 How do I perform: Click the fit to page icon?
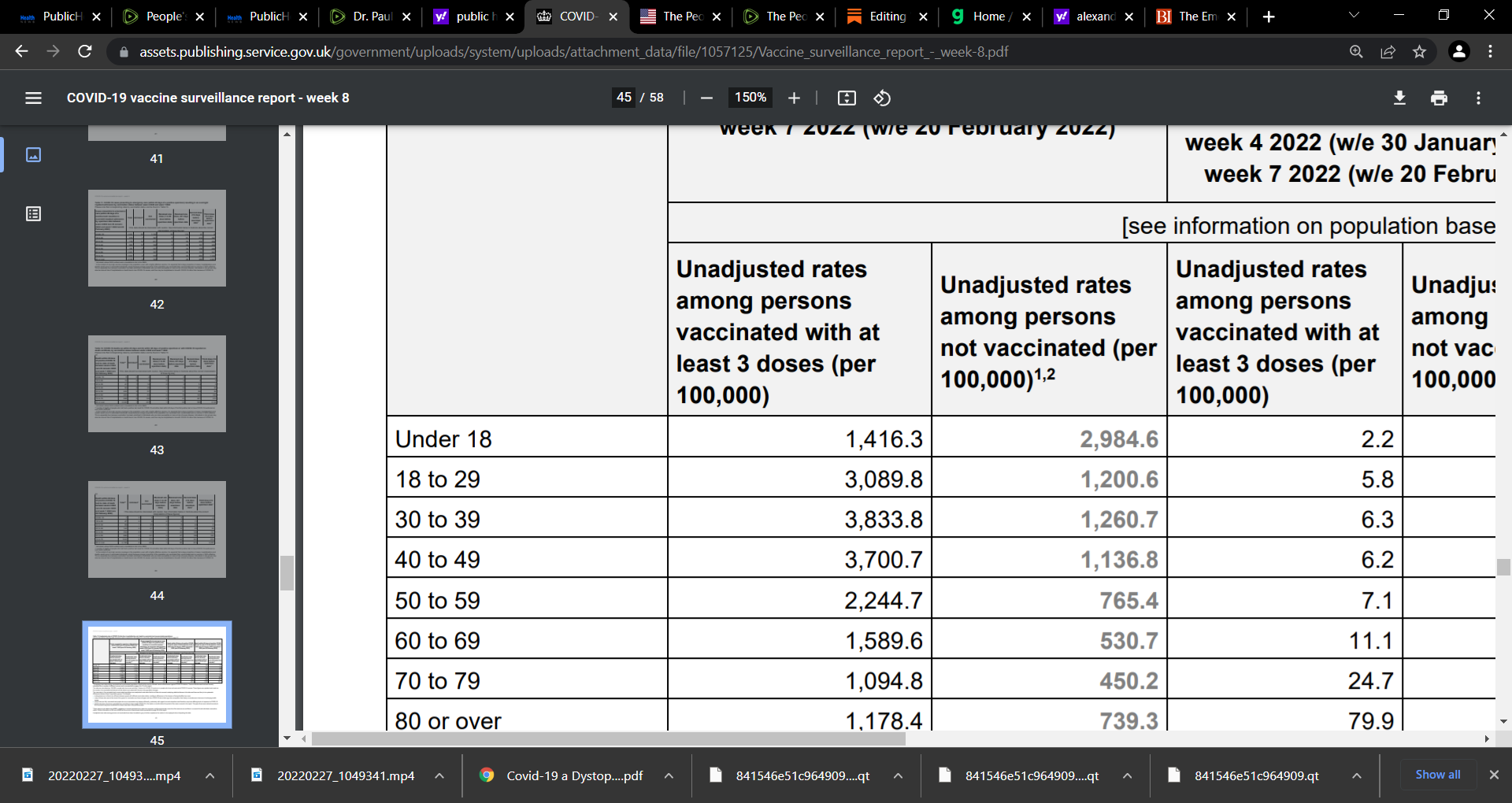[x=847, y=98]
